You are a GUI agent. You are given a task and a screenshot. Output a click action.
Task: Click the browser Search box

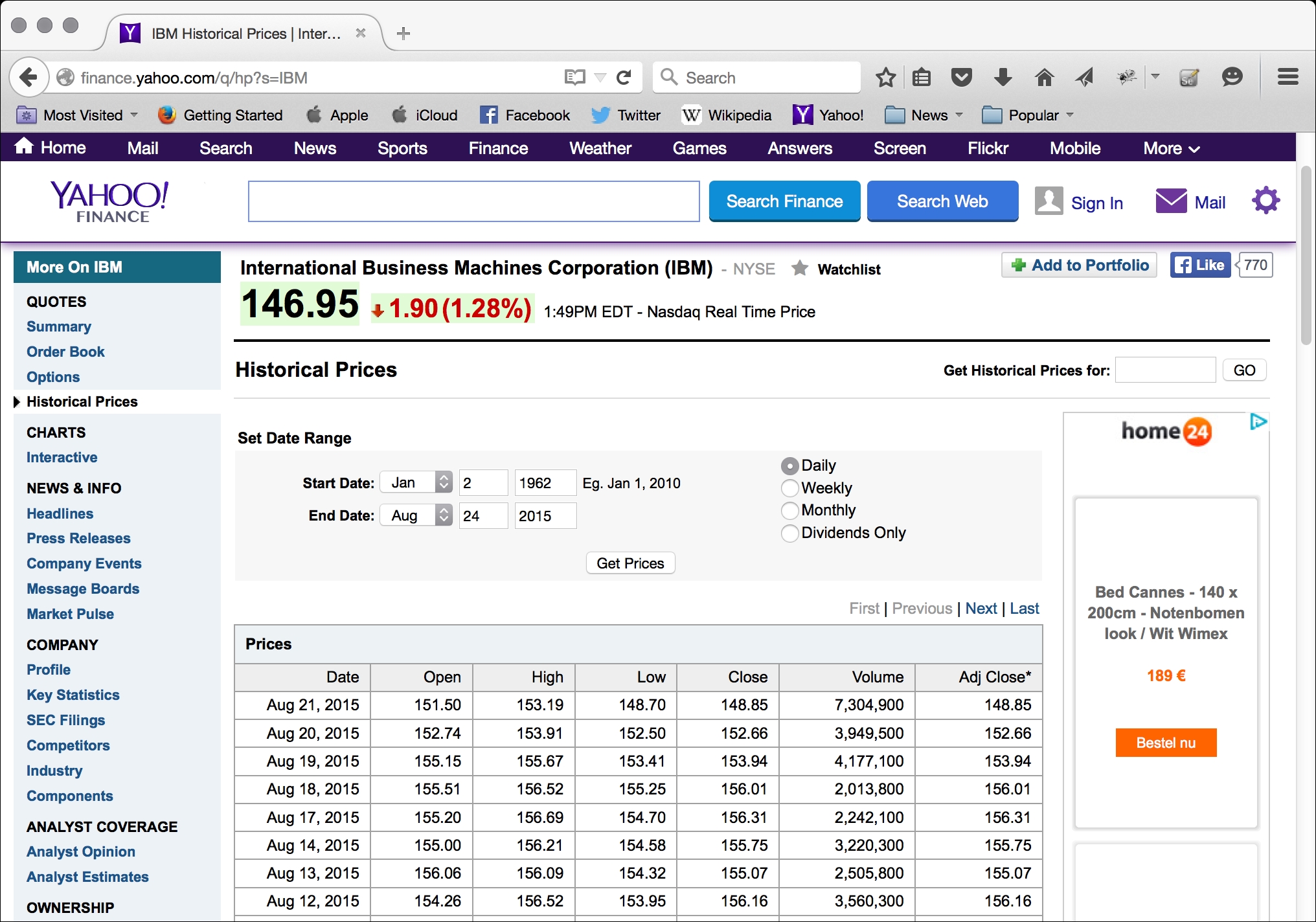[x=756, y=78]
